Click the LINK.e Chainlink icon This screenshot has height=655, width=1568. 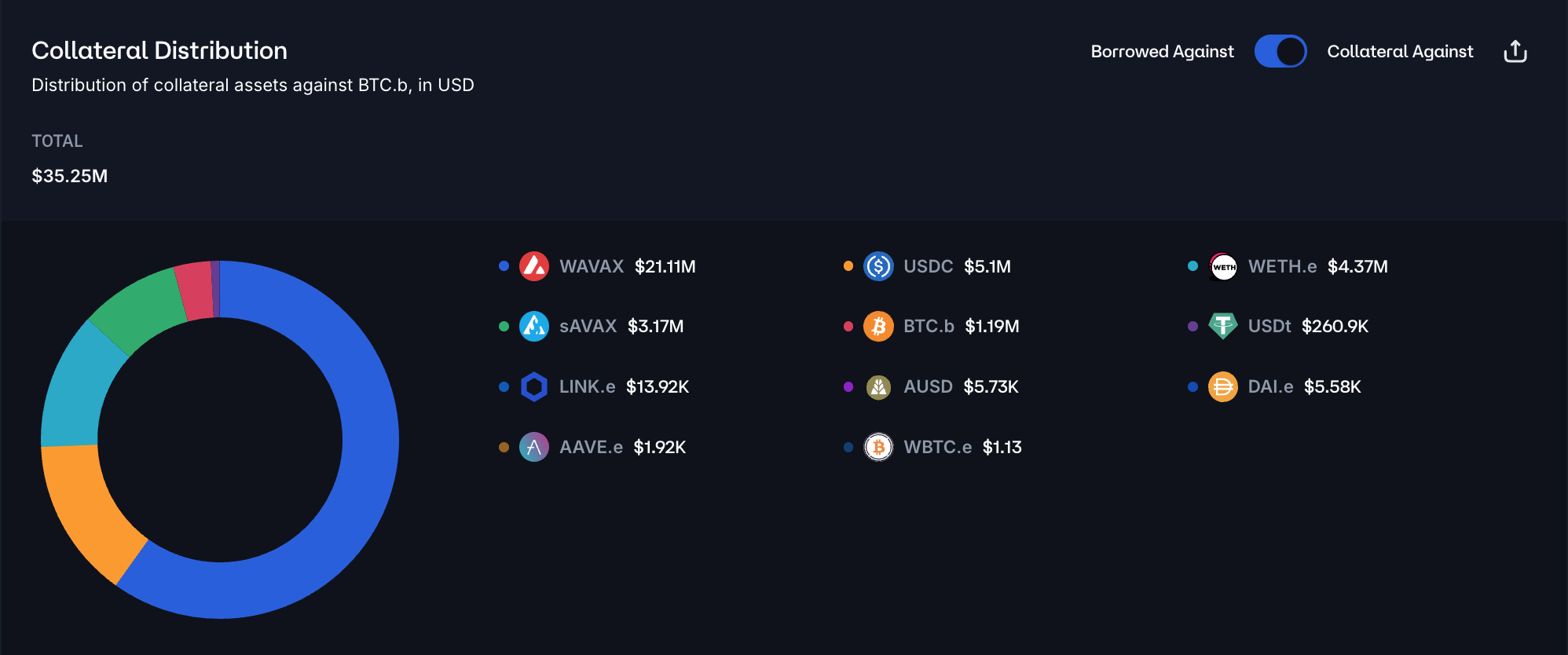coord(534,386)
